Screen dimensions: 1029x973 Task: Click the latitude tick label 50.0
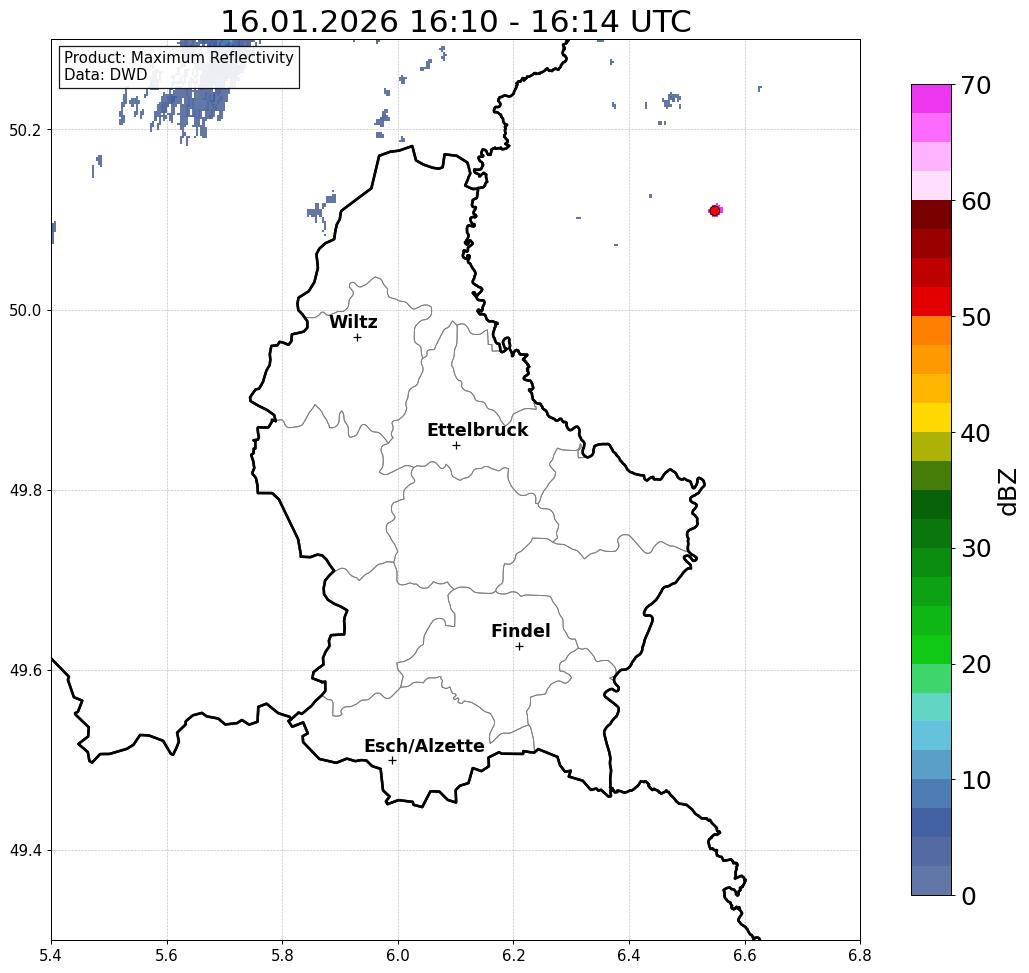[25, 310]
